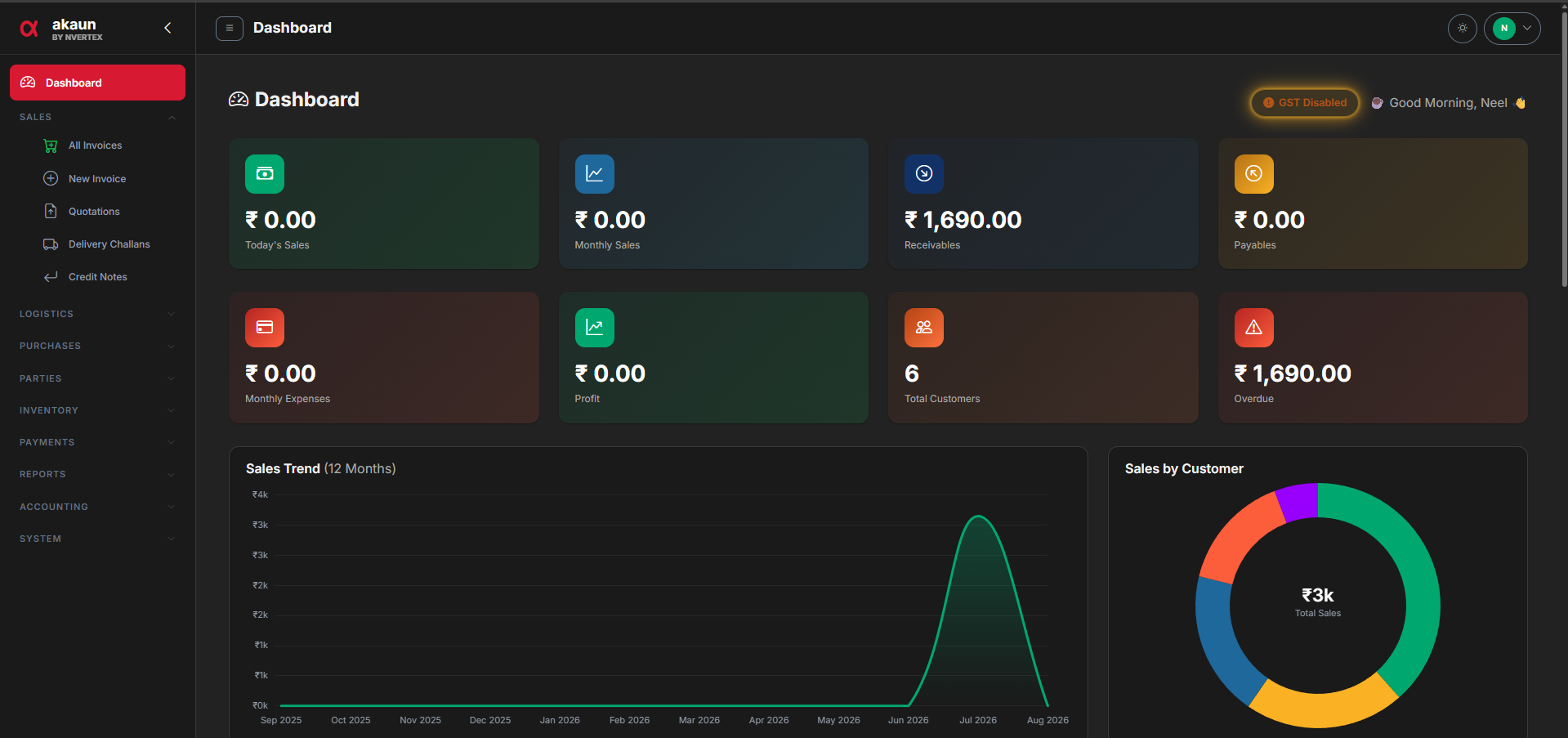Click the GST Disabled badge

click(x=1305, y=103)
